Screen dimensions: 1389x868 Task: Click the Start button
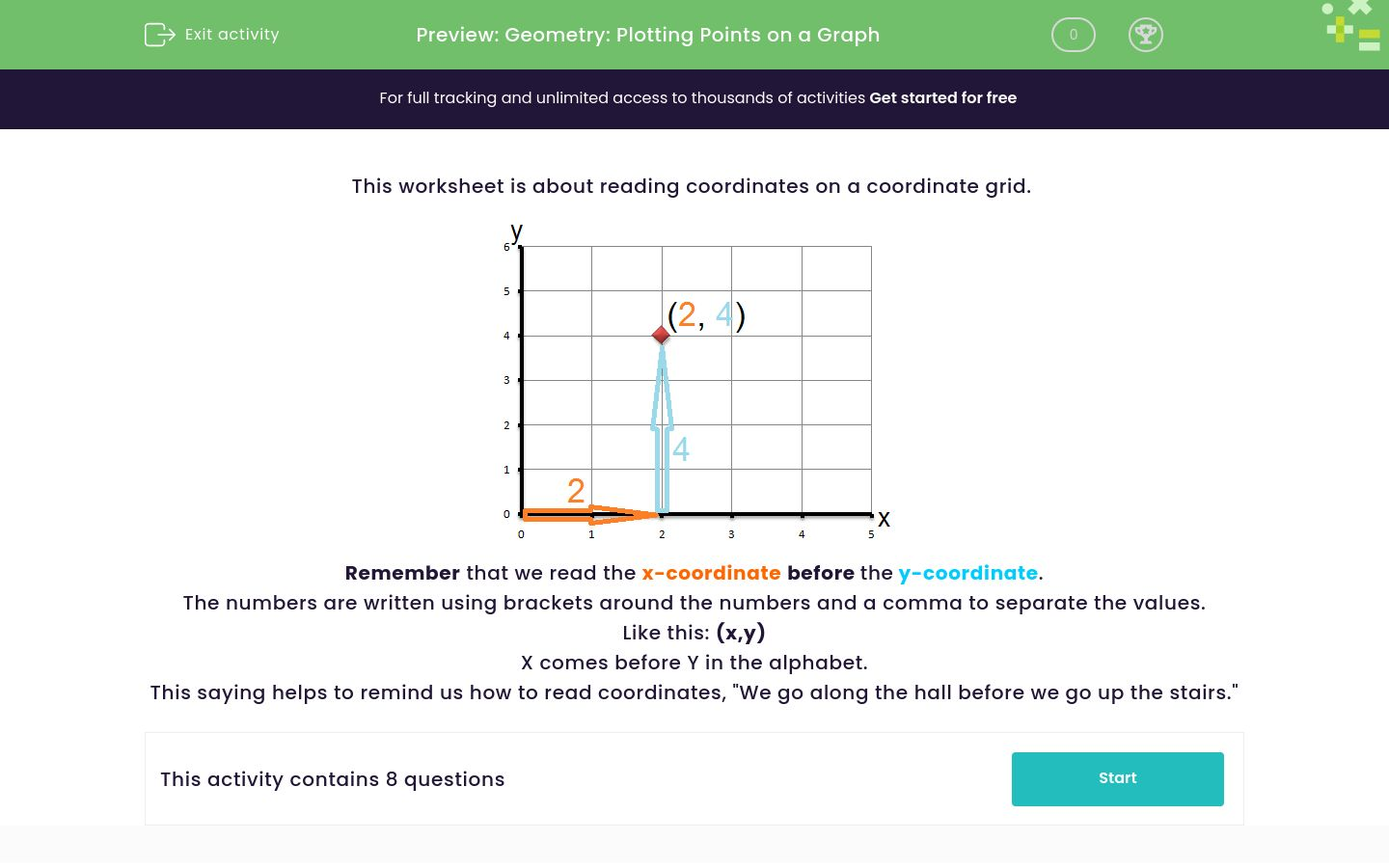[x=1117, y=778]
